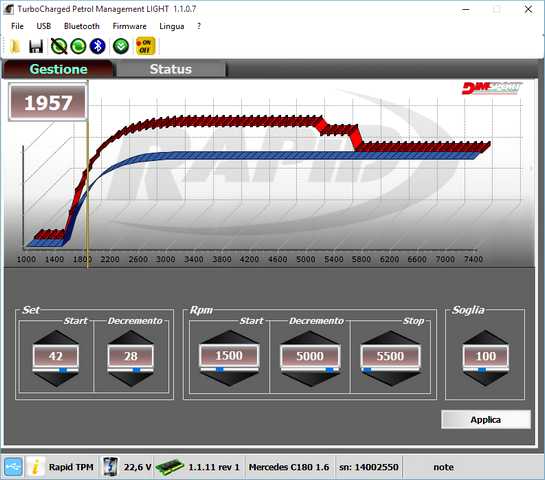Open the Lingua menu
The image size is (545, 480).
[x=172, y=26]
